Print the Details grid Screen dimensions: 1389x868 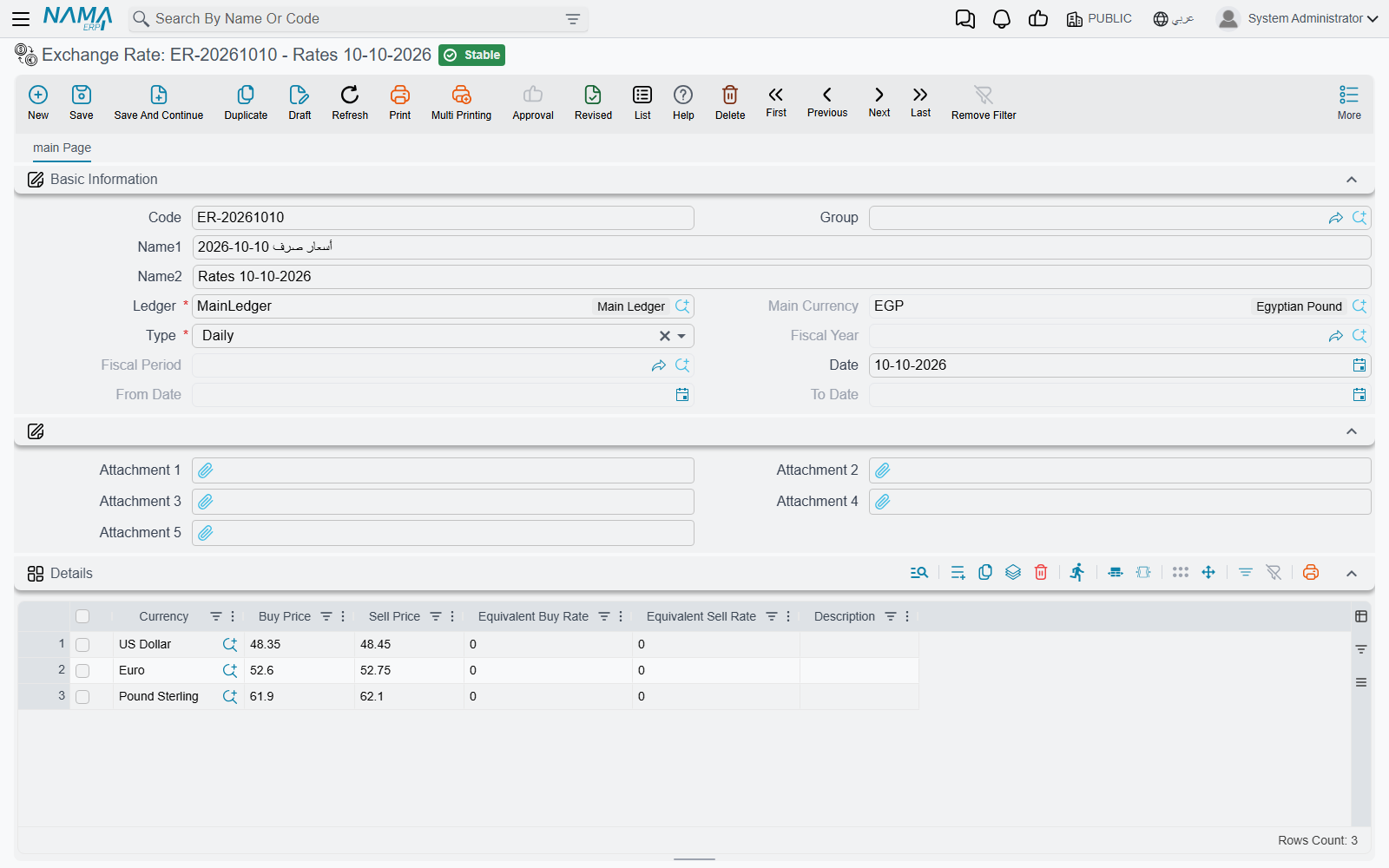(1311, 572)
